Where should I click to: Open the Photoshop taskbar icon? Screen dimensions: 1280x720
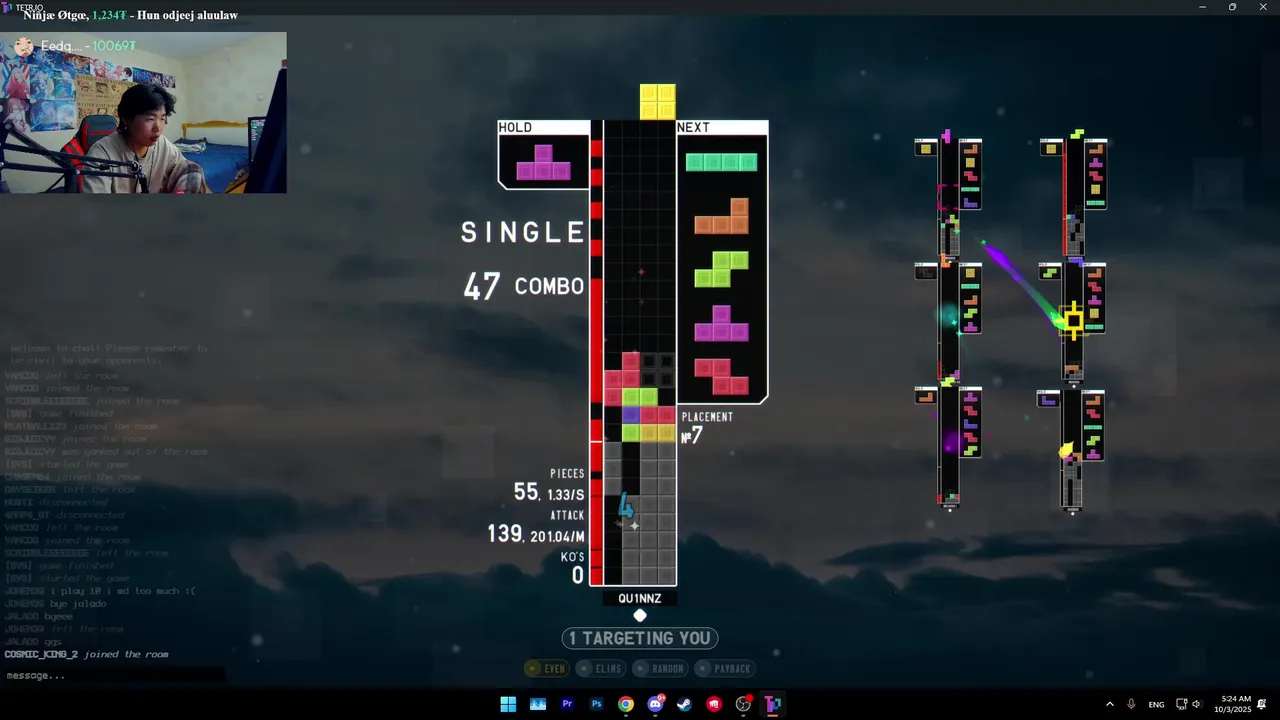point(597,704)
